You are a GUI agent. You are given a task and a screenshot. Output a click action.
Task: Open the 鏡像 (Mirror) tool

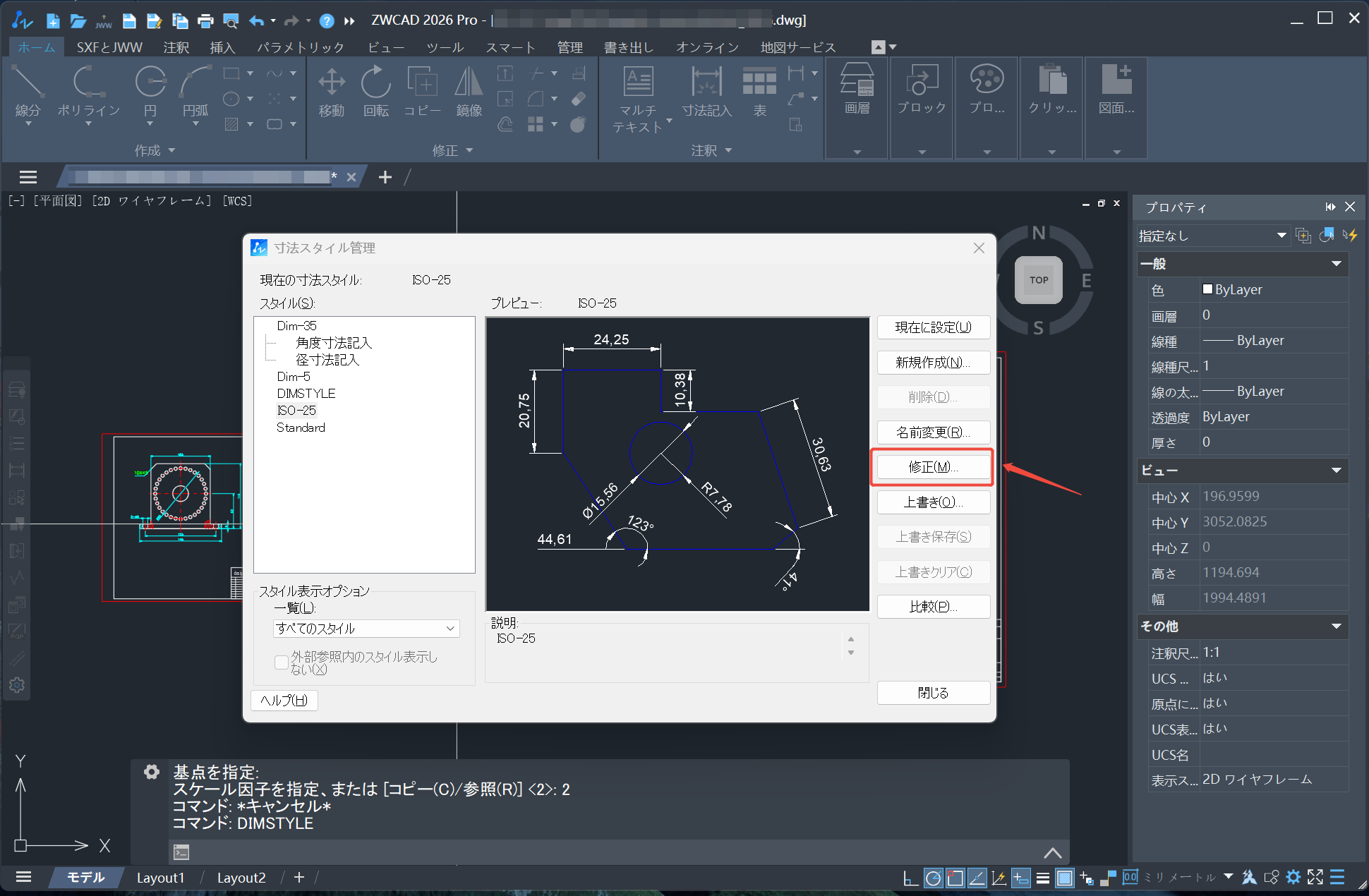pyautogui.click(x=468, y=90)
